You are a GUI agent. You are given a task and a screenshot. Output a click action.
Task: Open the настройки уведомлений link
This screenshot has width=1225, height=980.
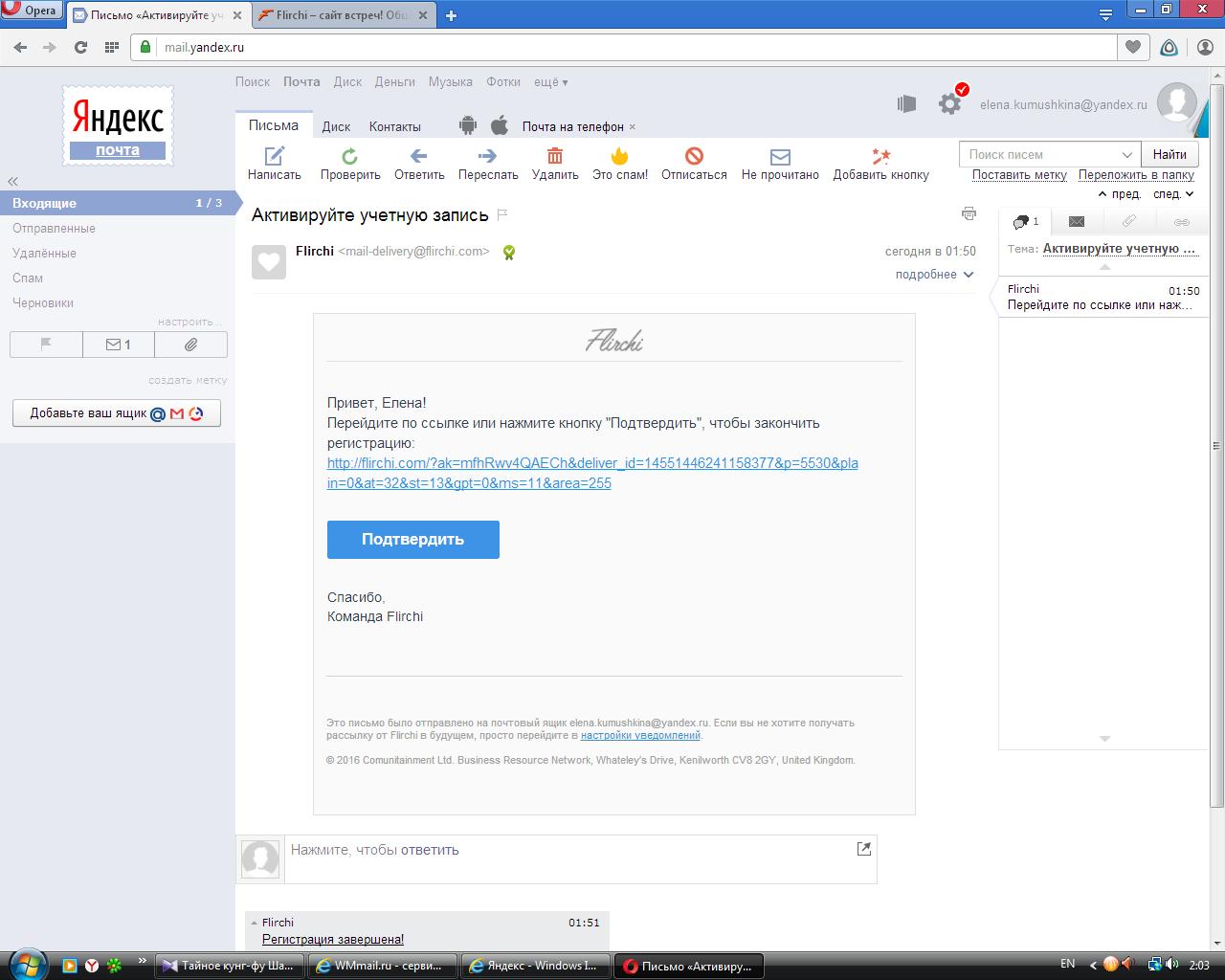tap(640, 736)
